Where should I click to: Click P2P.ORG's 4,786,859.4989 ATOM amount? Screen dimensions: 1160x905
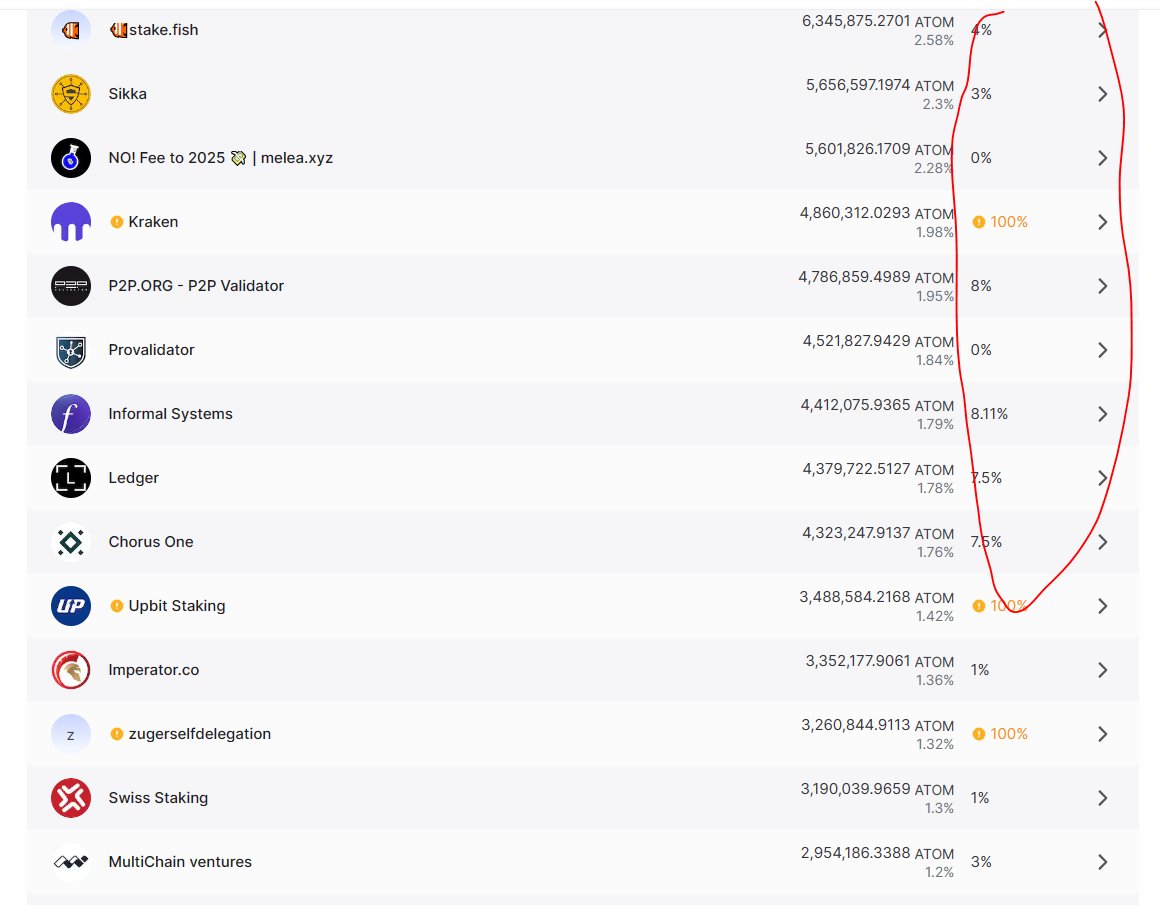[x=876, y=277]
